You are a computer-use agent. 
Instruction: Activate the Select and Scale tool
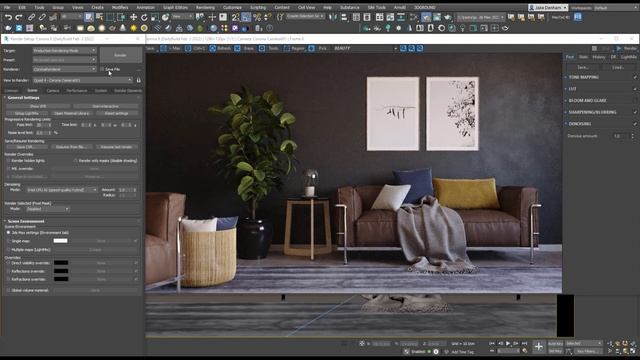155,17
